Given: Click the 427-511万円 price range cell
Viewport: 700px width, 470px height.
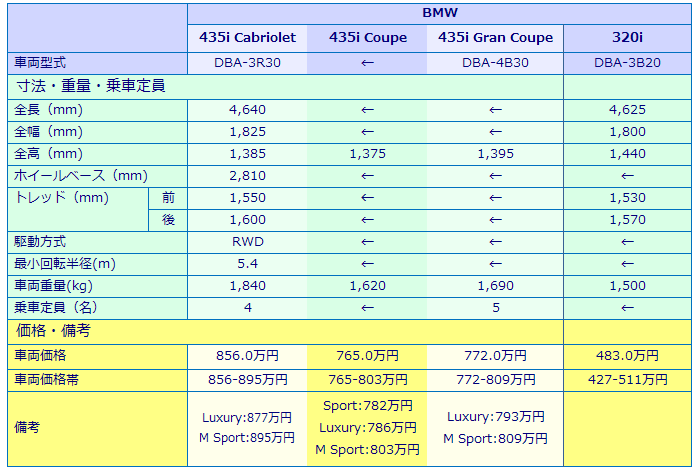Looking at the screenshot, I should click(627, 380).
